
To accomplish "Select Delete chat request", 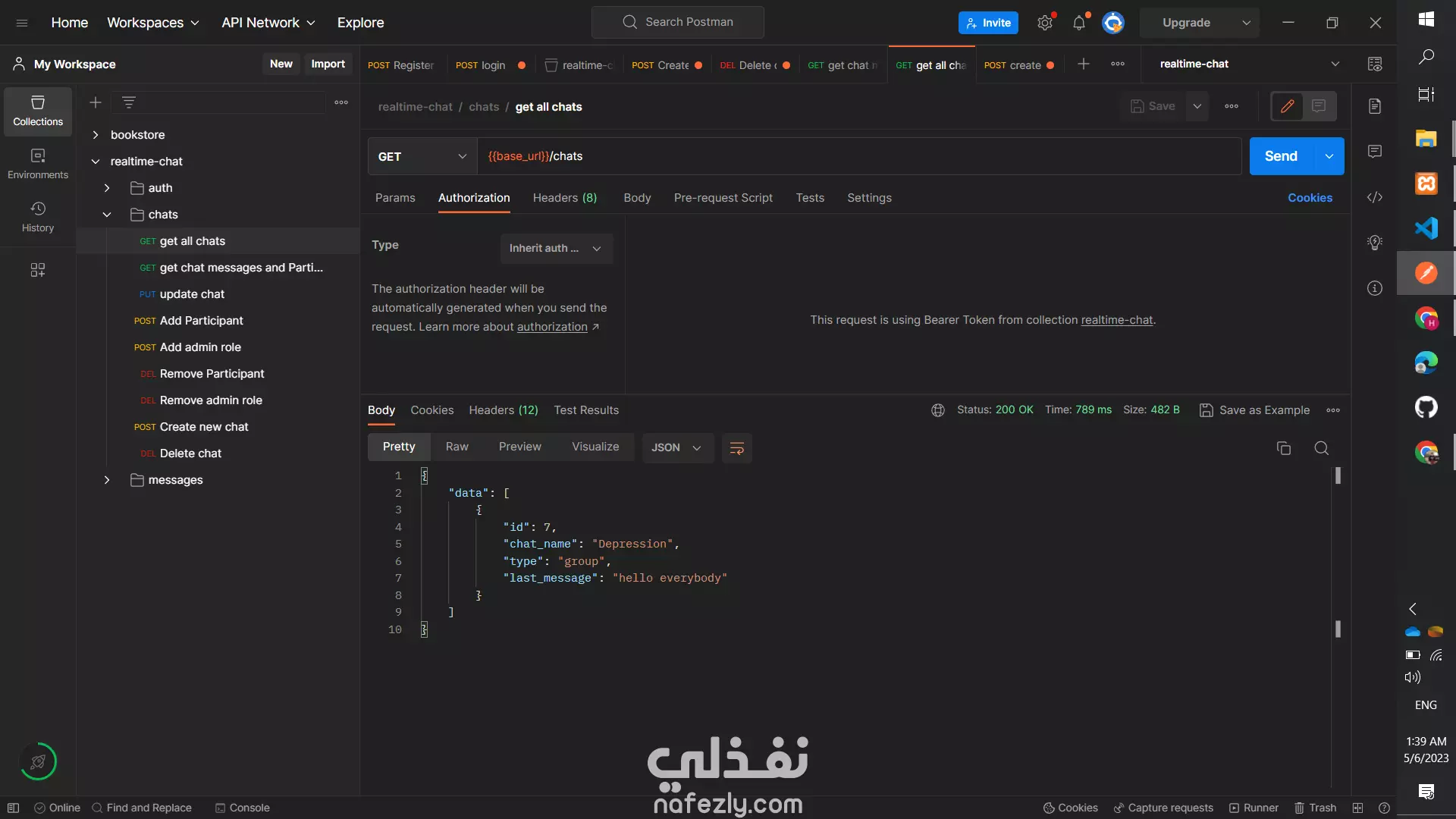I will [190, 453].
